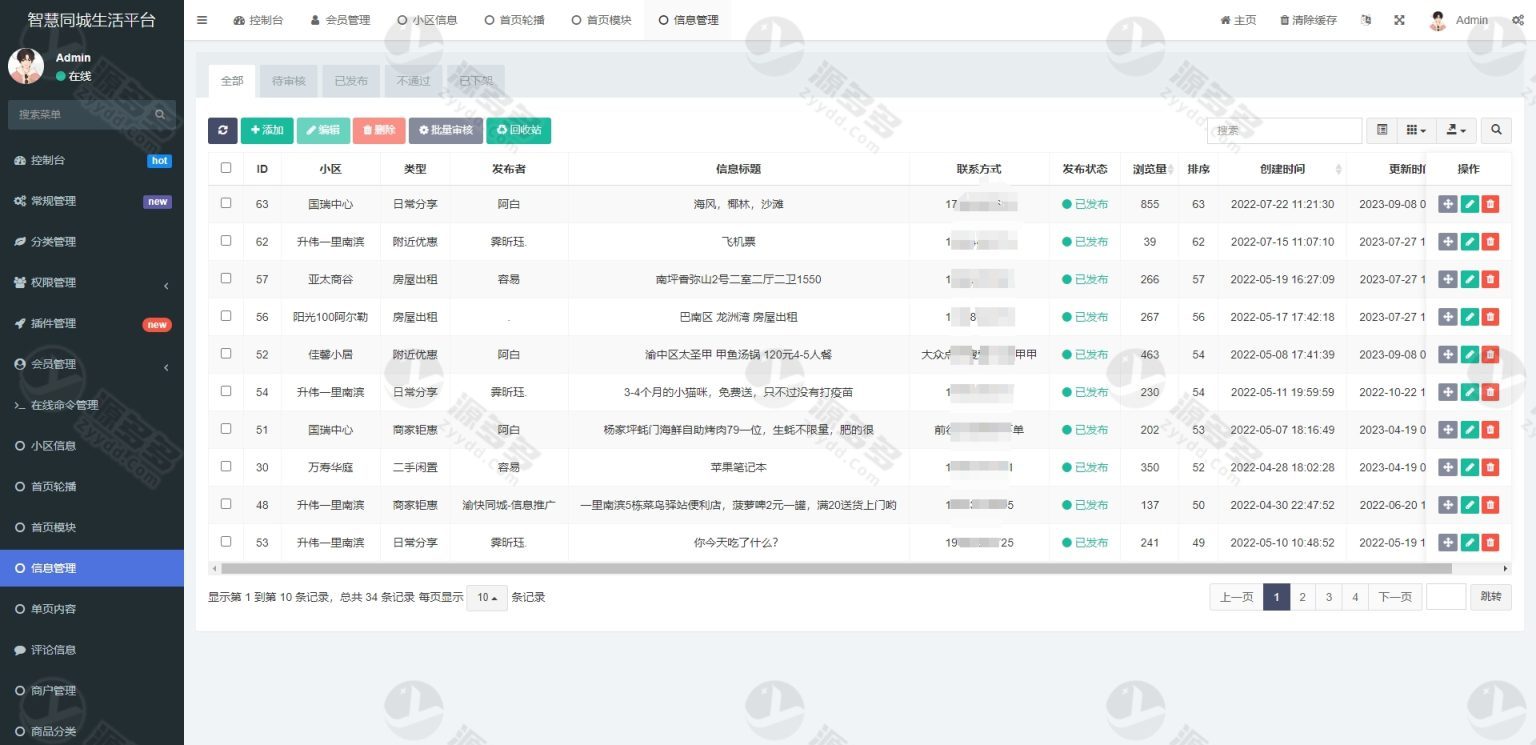Open the 回收站 recycle bin button

[518, 130]
